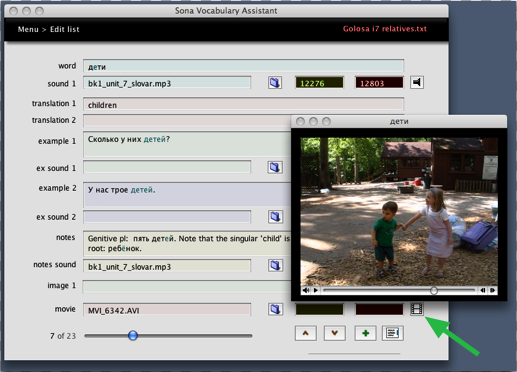Open file browser for sound 1

point(275,83)
